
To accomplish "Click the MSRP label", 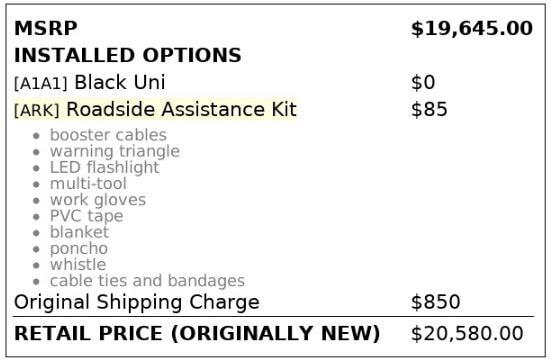I will tap(46, 28).
